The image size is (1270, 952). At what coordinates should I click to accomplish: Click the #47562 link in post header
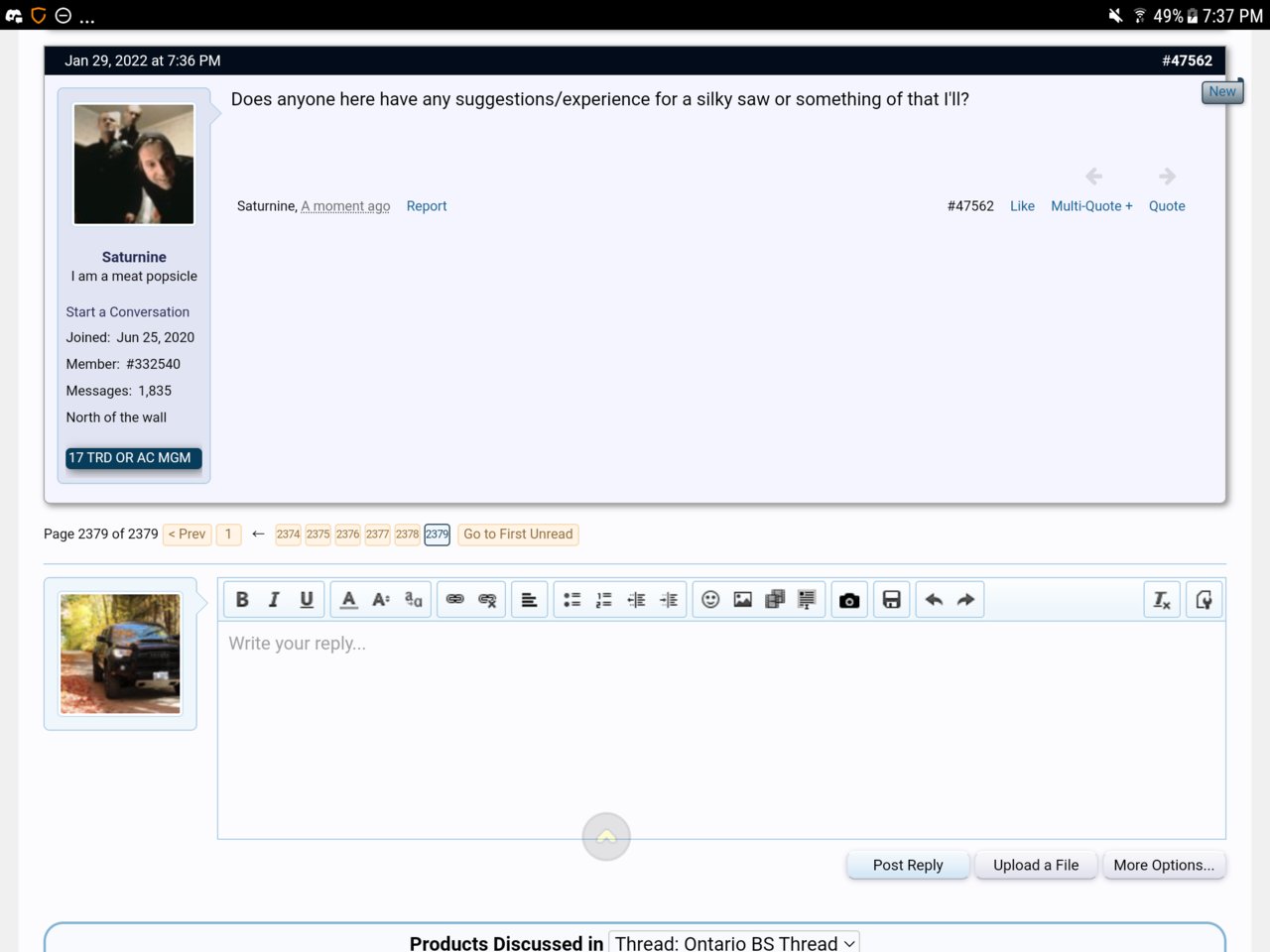pyautogui.click(x=1187, y=60)
